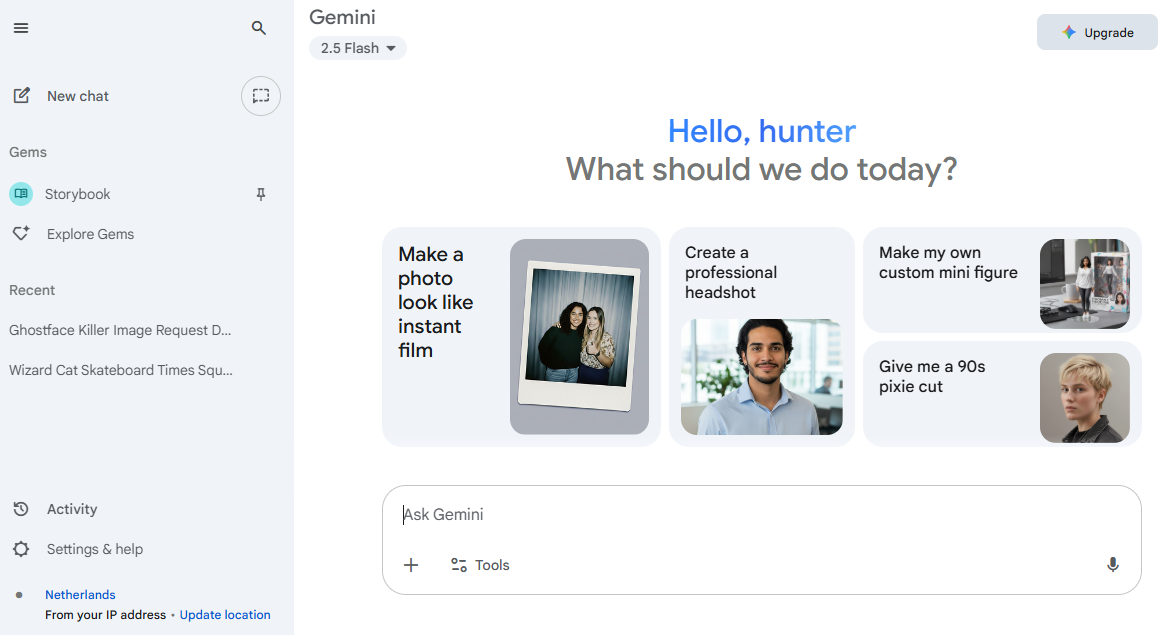Open the Activity page
The image size is (1173, 635).
[72, 509]
